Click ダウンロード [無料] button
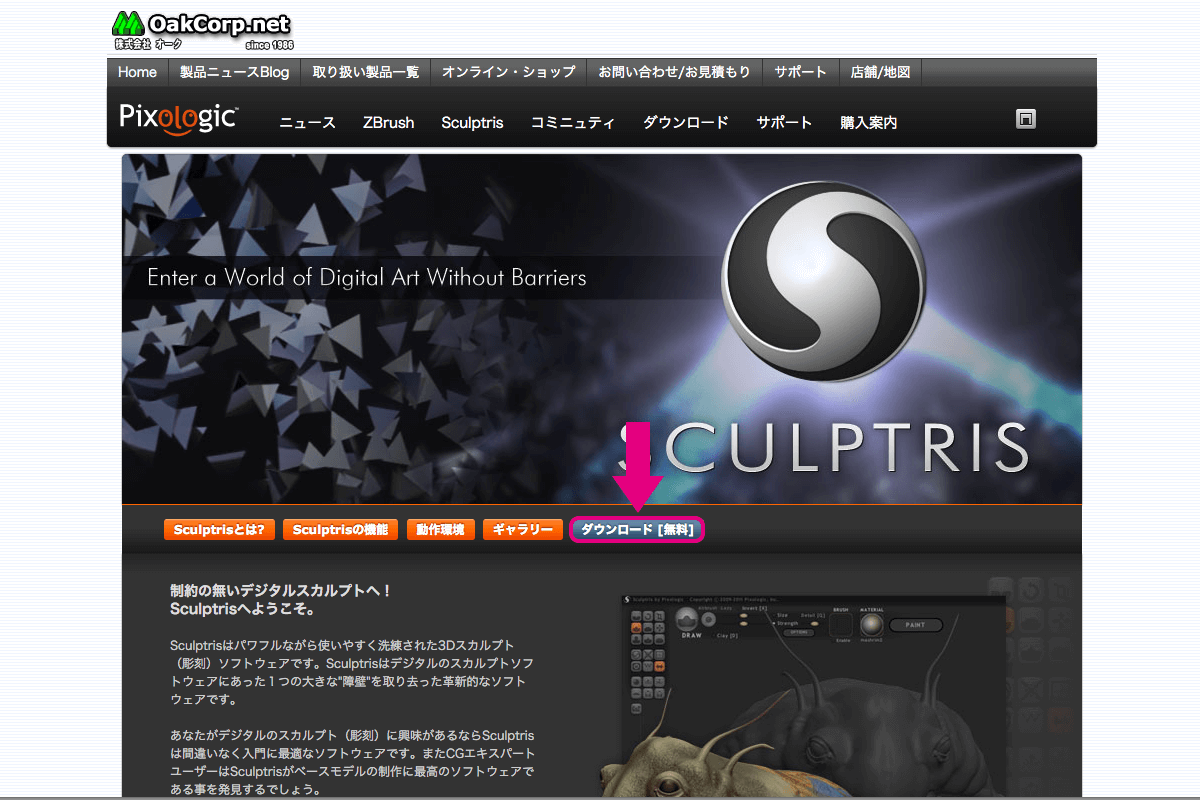1200x800 pixels. coord(637,530)
